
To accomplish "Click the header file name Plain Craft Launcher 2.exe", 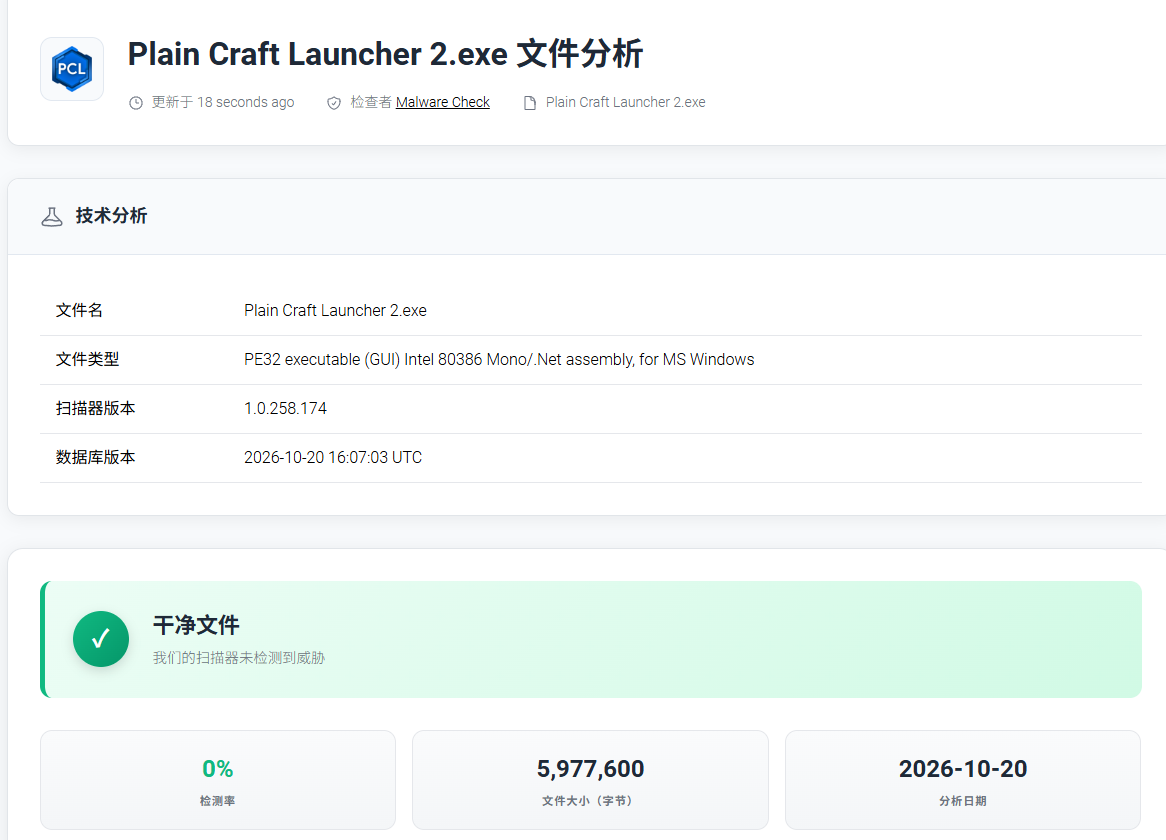I will click(625, 102).
